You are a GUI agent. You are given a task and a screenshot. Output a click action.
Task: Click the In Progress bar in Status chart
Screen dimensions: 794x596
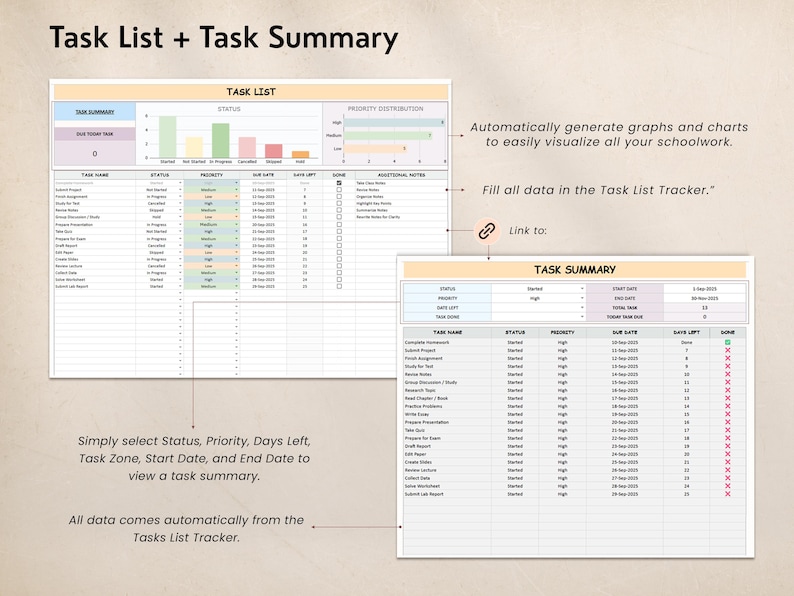[x=220, y=141]
